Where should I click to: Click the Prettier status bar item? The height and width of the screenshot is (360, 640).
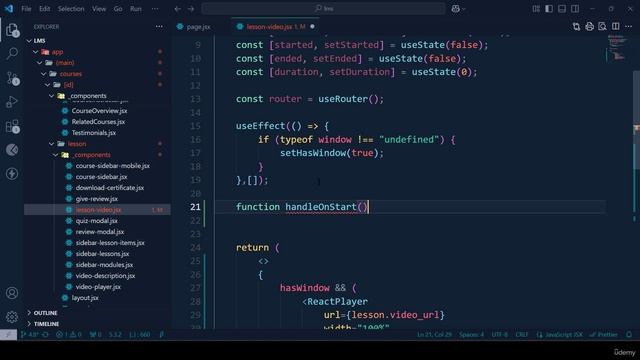(x=604, y=335)
